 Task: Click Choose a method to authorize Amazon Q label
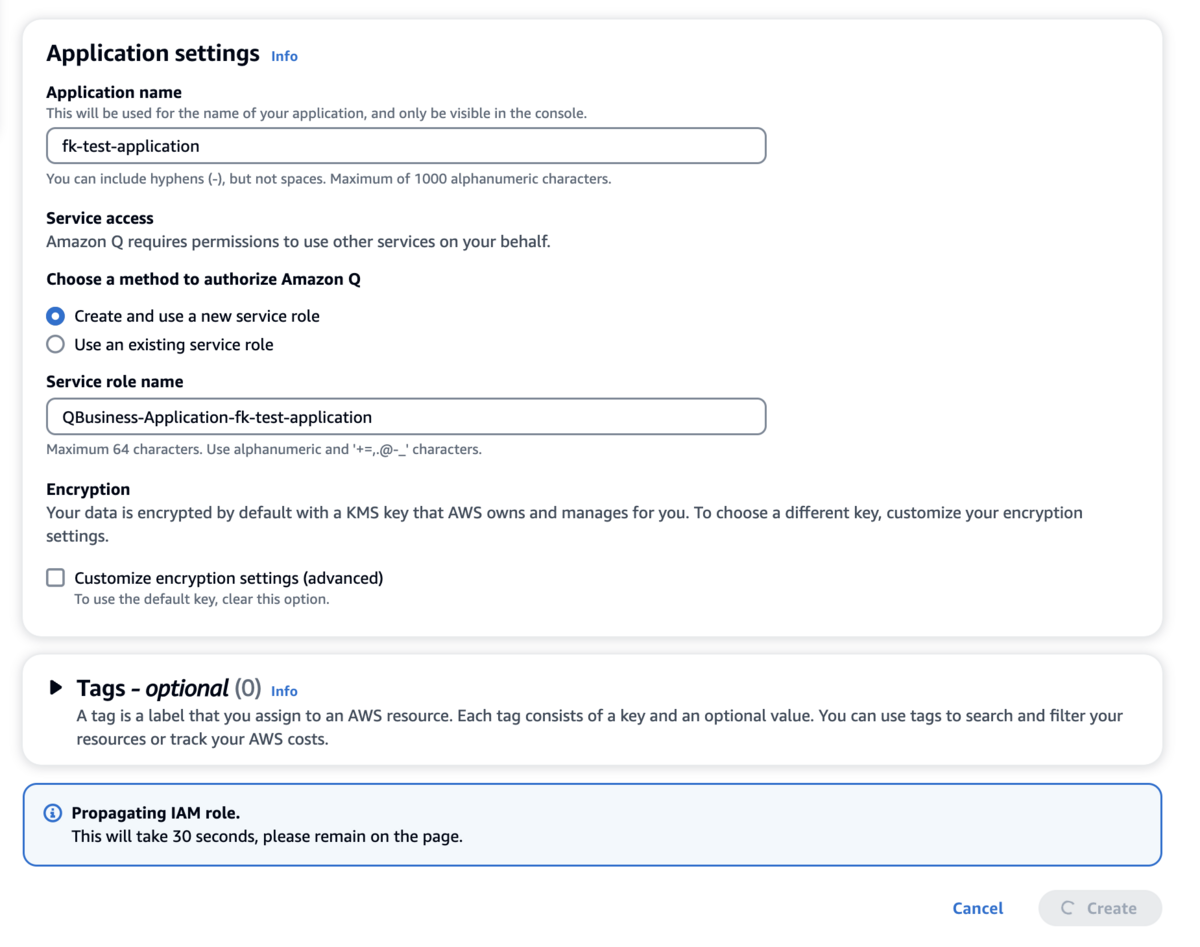coord(203,279)
